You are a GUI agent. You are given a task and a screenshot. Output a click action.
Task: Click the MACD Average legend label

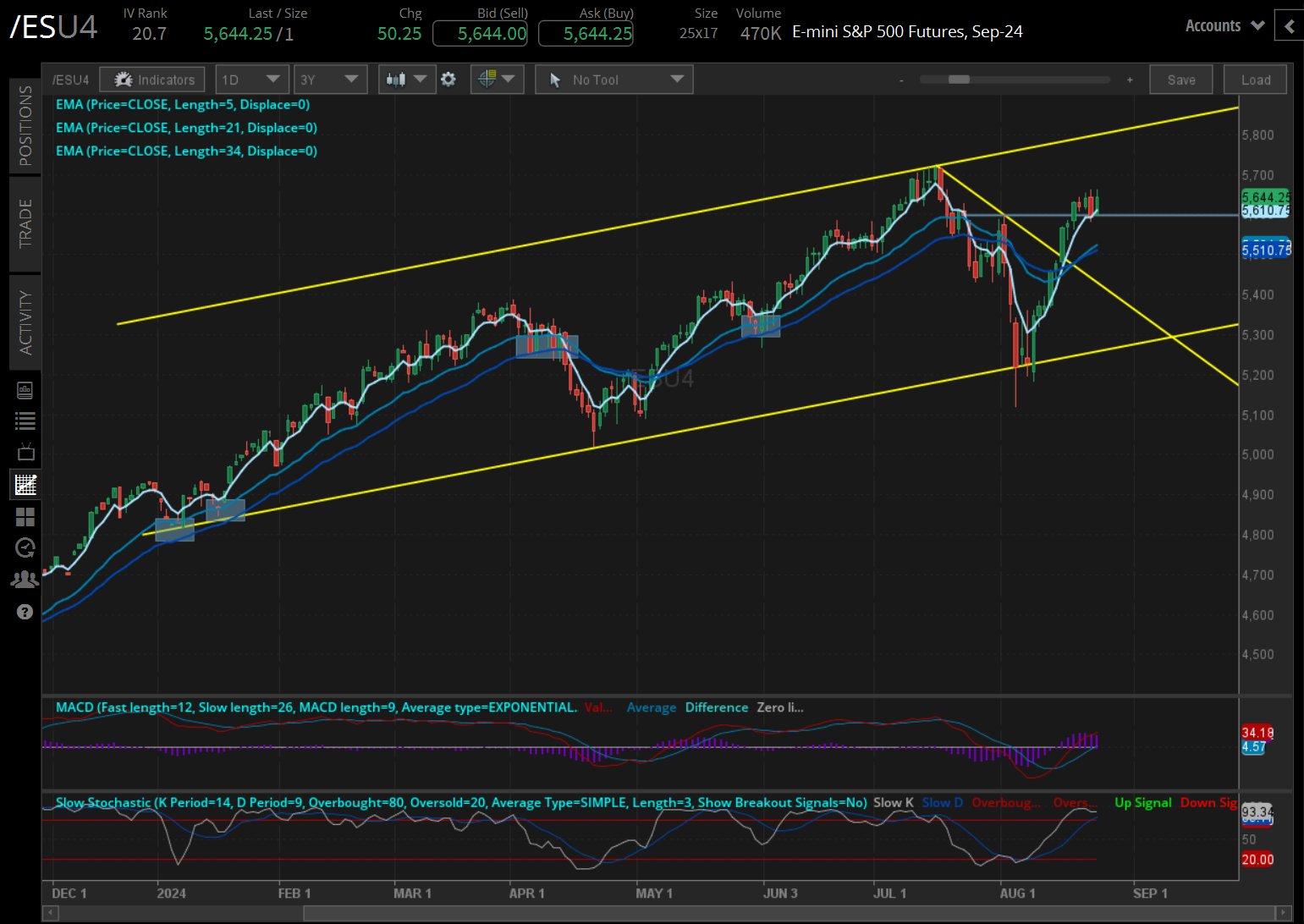[652, 707]
